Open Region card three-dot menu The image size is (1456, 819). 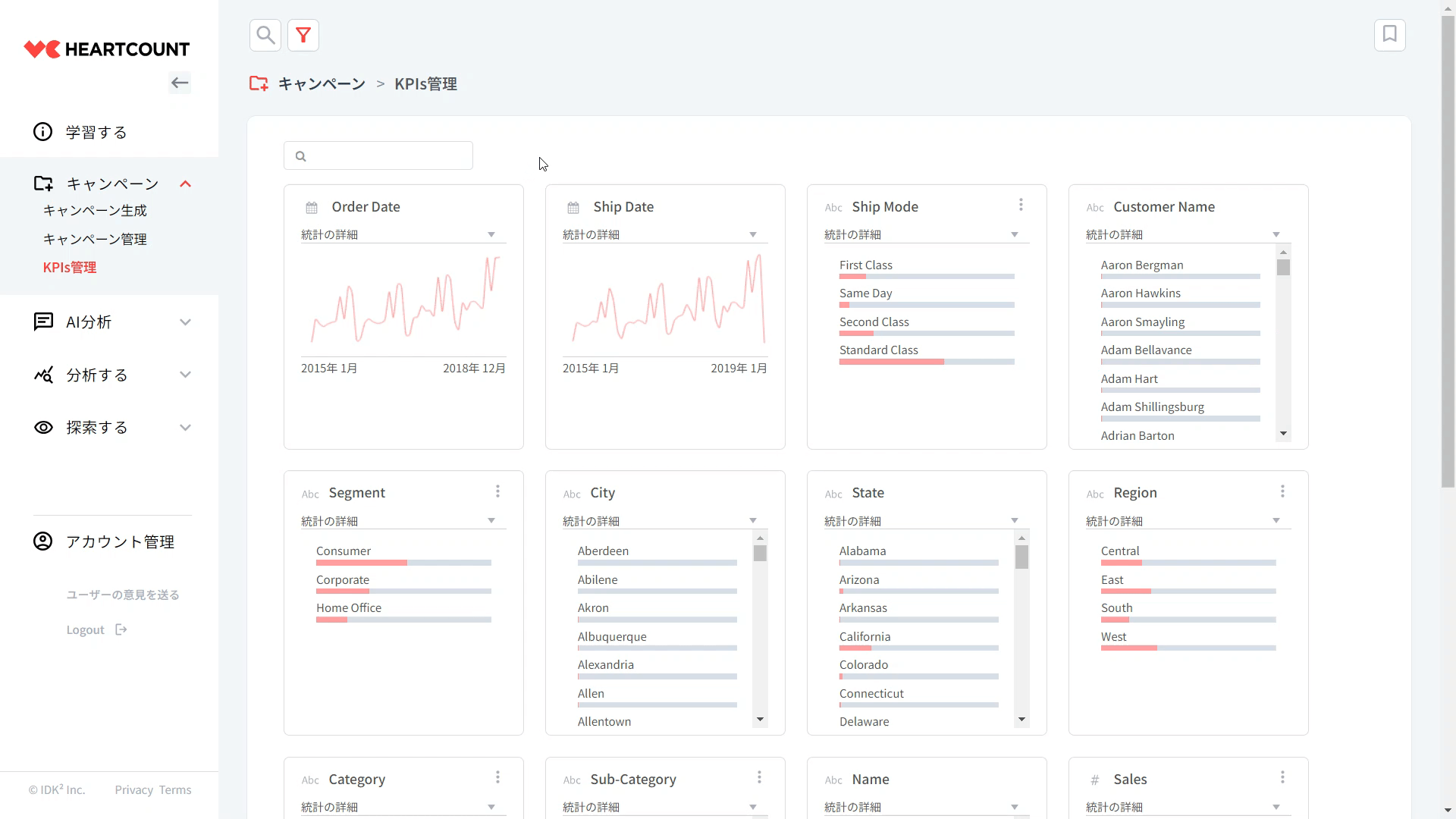1282,491
